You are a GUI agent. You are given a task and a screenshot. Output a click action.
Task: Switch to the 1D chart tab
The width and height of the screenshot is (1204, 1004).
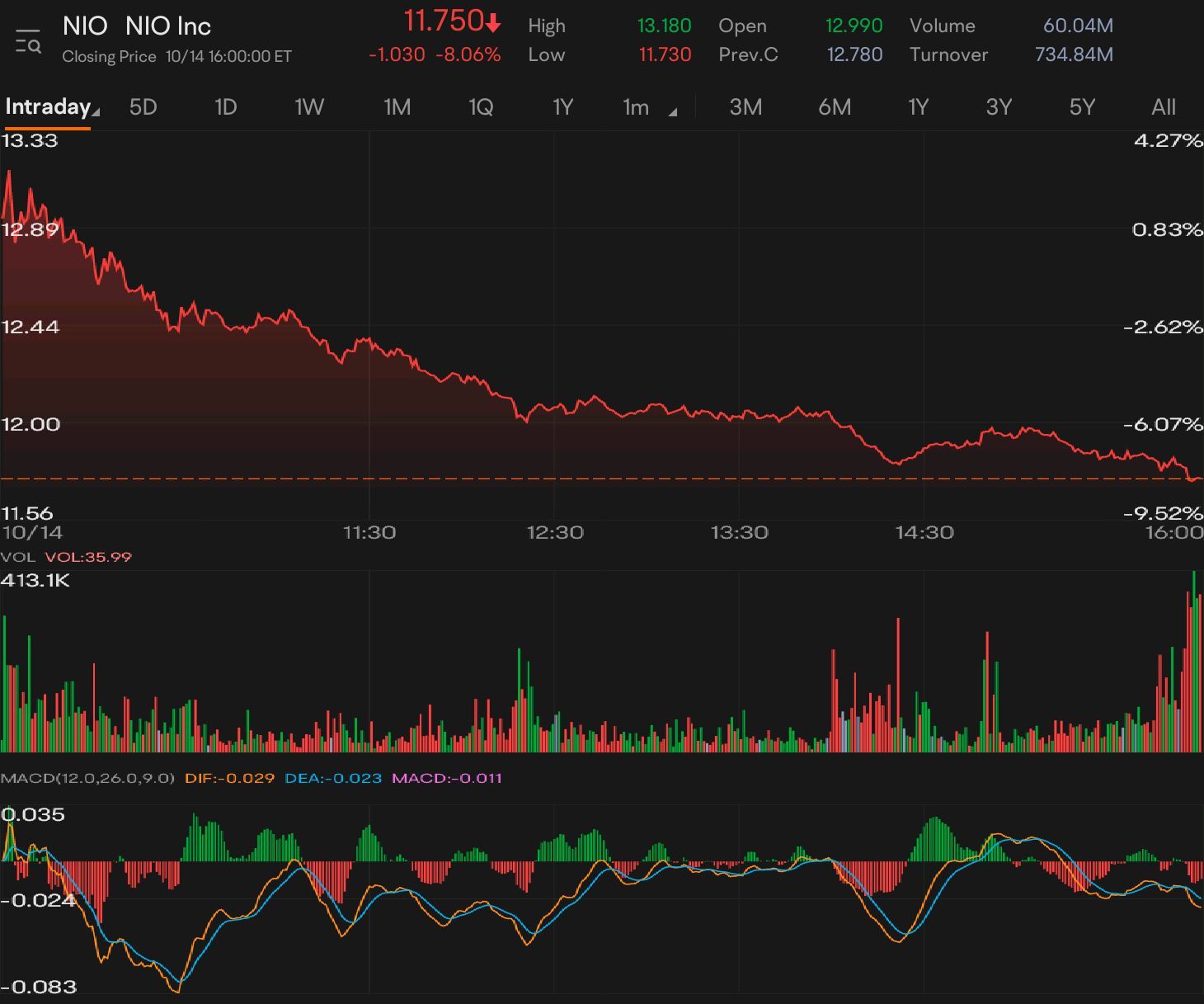pyautogui.click(x=225, y=107)
